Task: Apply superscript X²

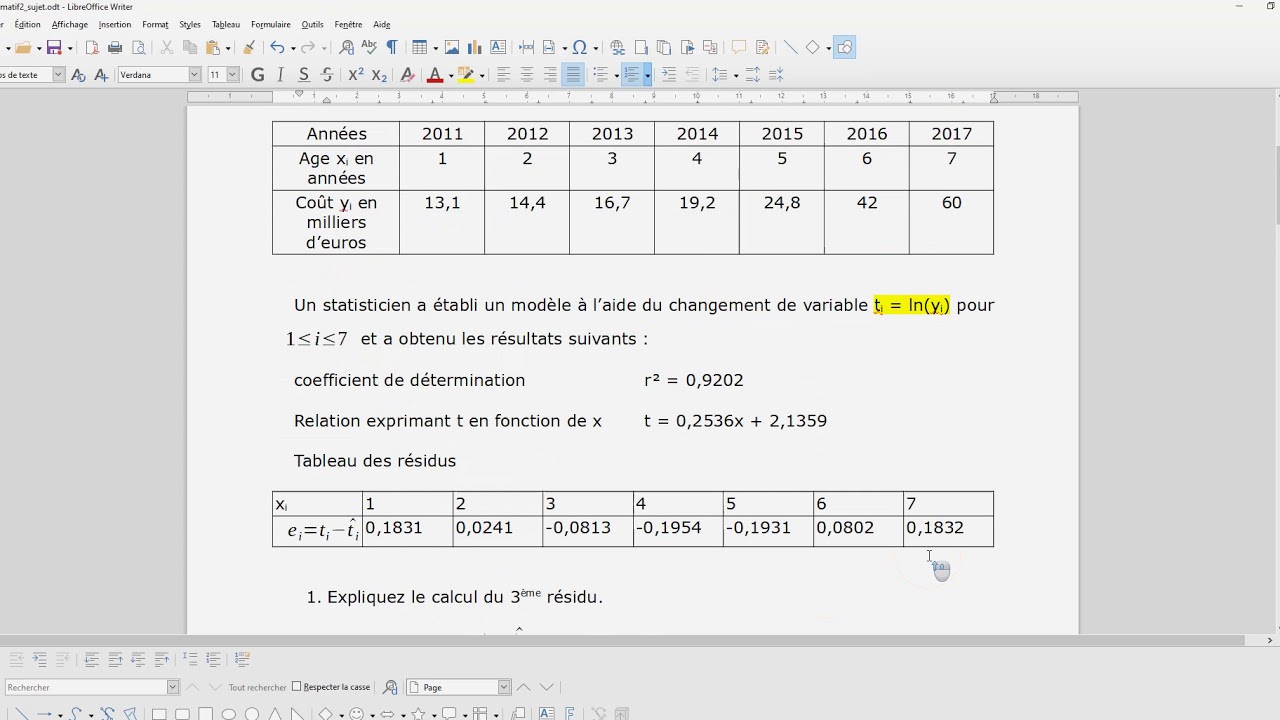Action: click(x=356, y=74)
